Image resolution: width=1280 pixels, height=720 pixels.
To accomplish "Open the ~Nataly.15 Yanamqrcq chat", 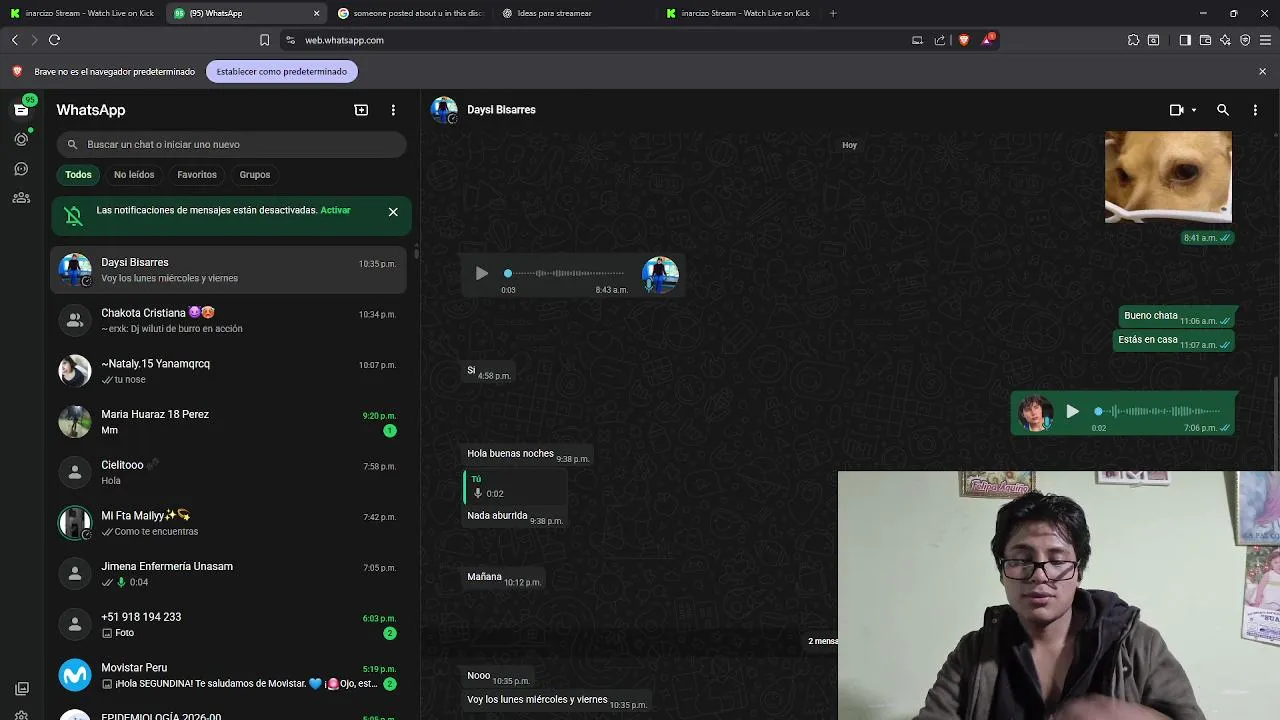I will point(229,371).
